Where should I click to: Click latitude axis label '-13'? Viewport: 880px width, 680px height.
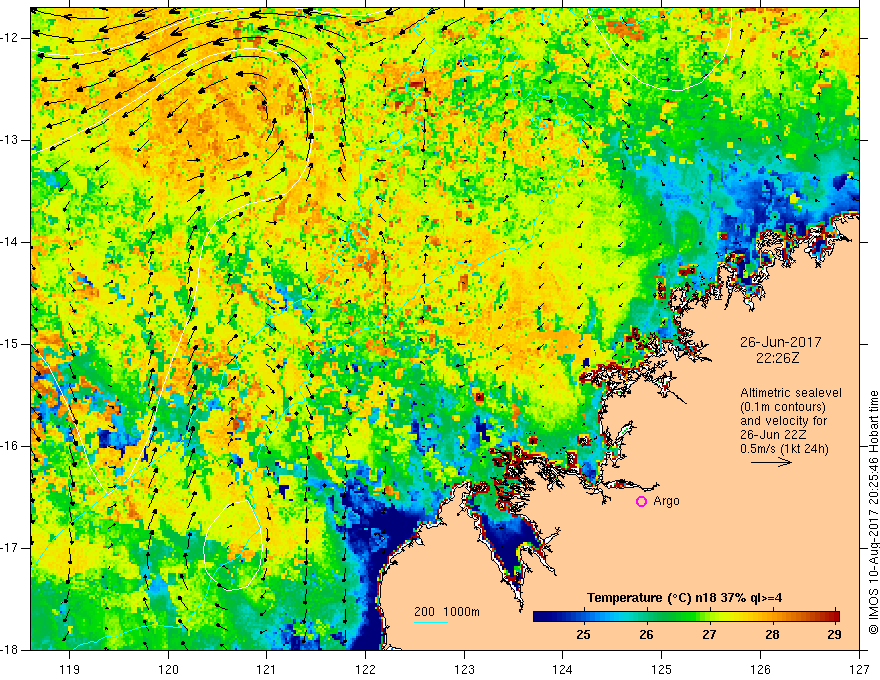point(11,140)
